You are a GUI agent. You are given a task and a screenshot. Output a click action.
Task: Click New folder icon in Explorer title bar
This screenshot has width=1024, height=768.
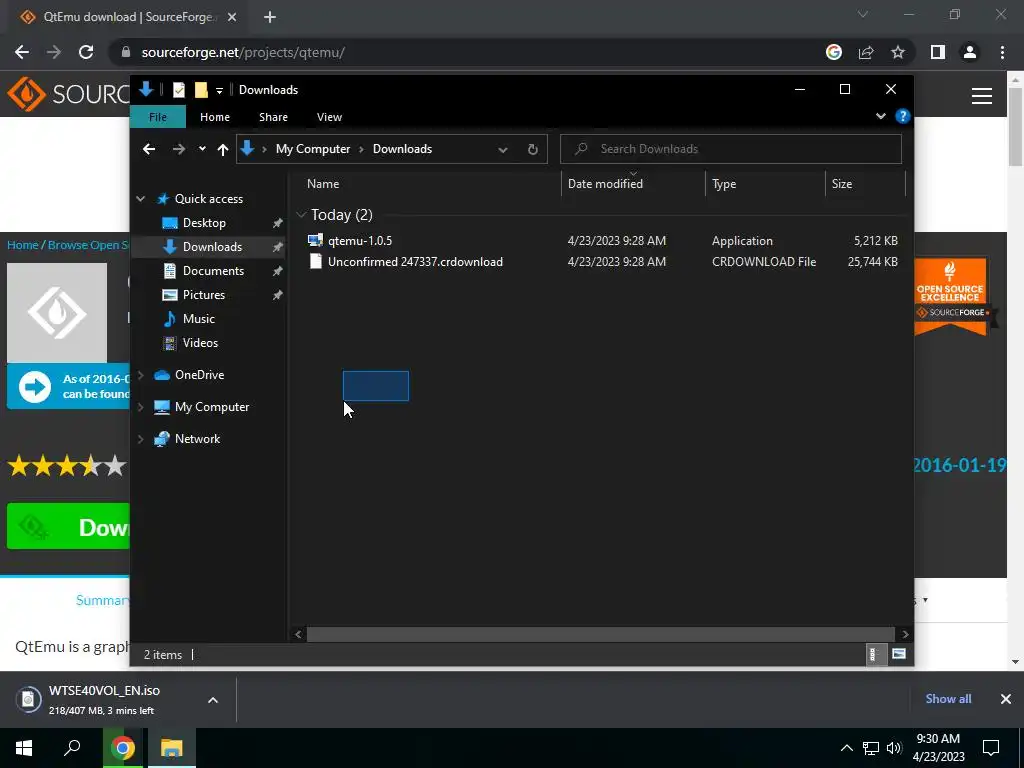[201, 89]
